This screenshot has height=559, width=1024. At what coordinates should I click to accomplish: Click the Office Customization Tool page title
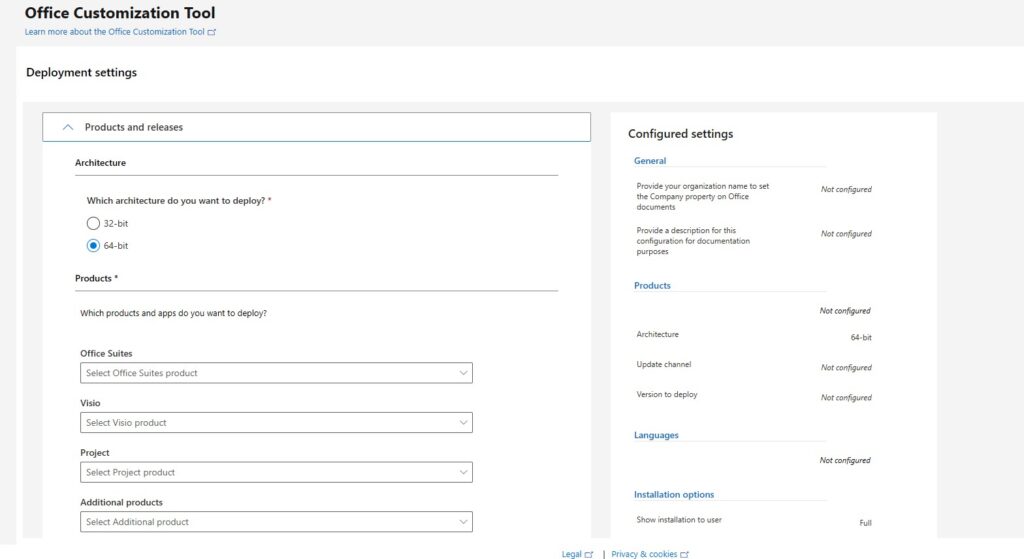click(x=120, y=13)
